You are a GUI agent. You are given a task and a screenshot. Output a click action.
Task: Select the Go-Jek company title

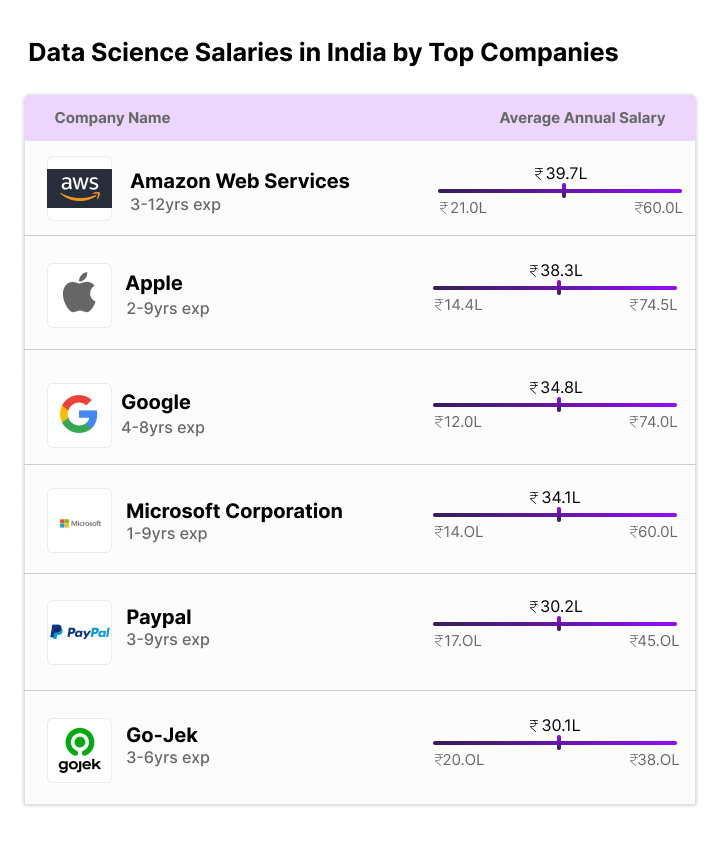[162, 735]
